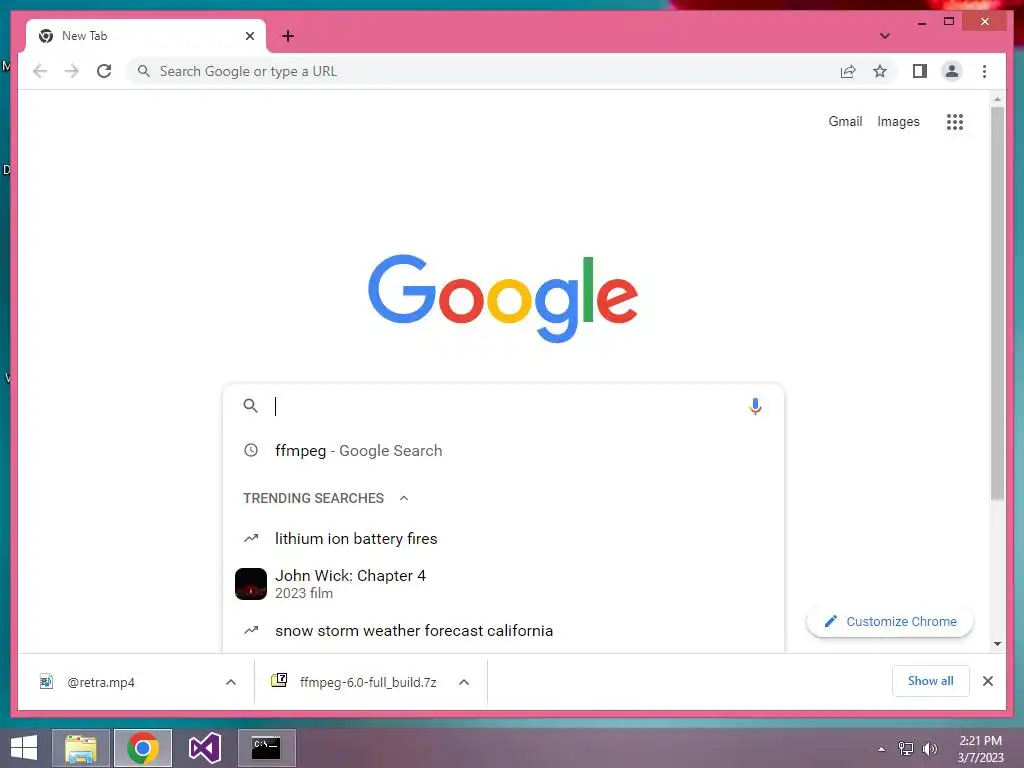Select lithium ion battery fires suggestion
Image resolution: width=1024 pixels, height=768 pixels.
tap(503, 539)
